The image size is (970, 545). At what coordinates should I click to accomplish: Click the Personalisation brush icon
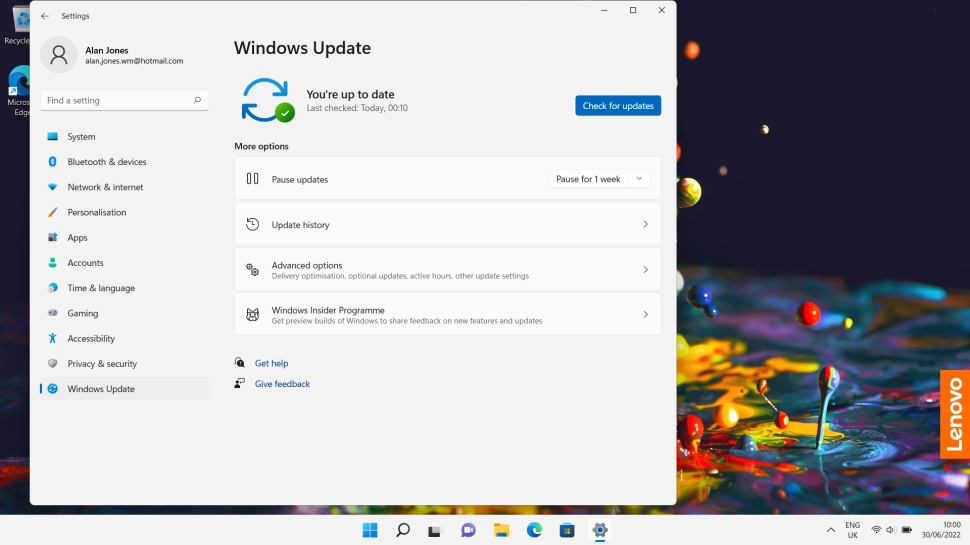53,212
